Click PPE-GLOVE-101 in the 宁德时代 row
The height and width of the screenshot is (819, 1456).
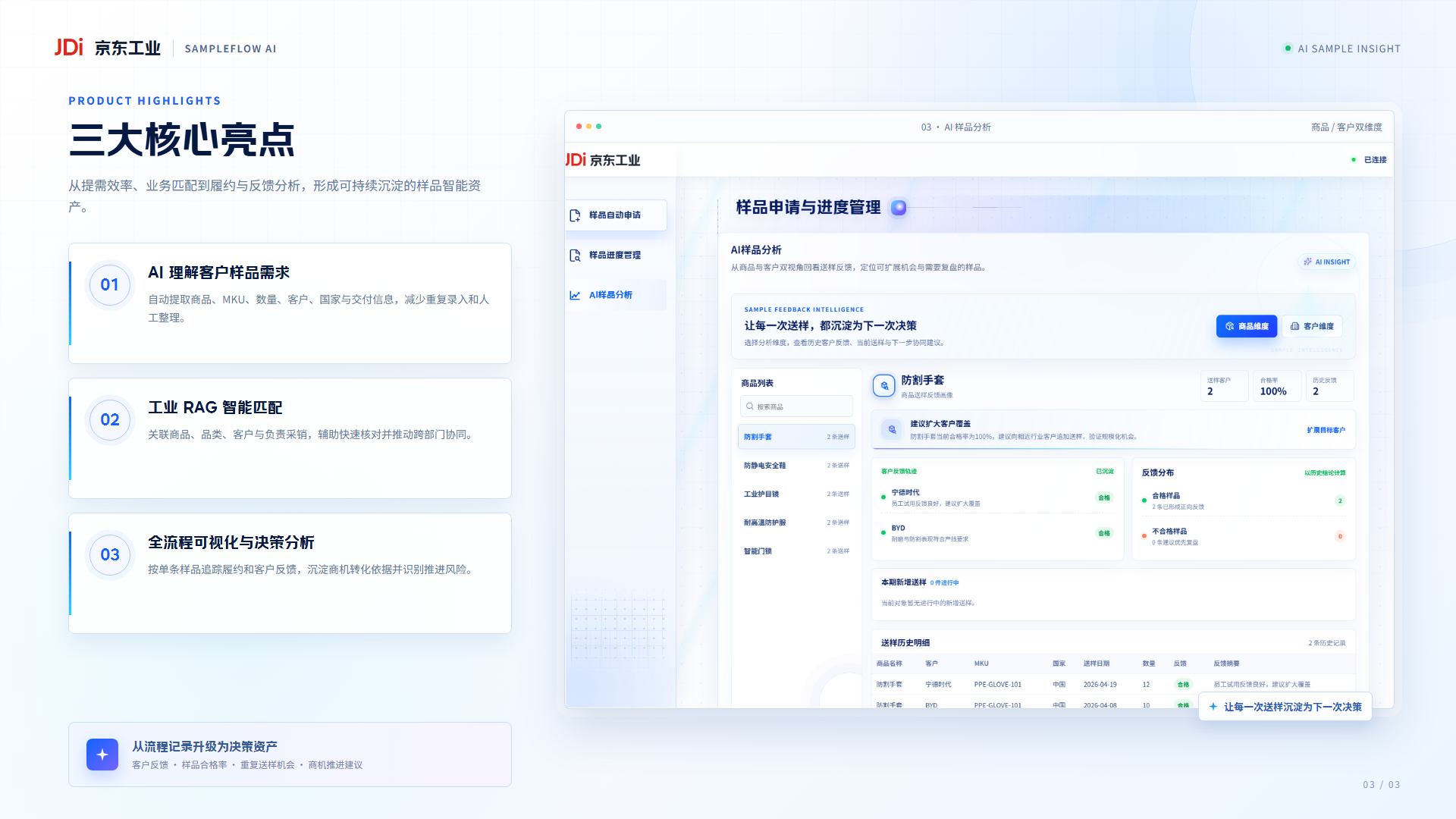(998, 685)
